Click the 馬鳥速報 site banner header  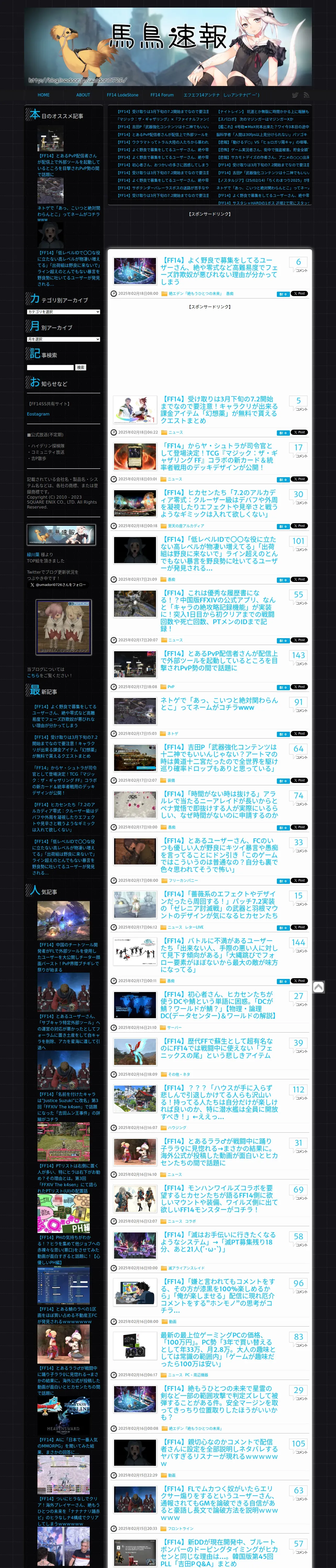tap(168, 46)
